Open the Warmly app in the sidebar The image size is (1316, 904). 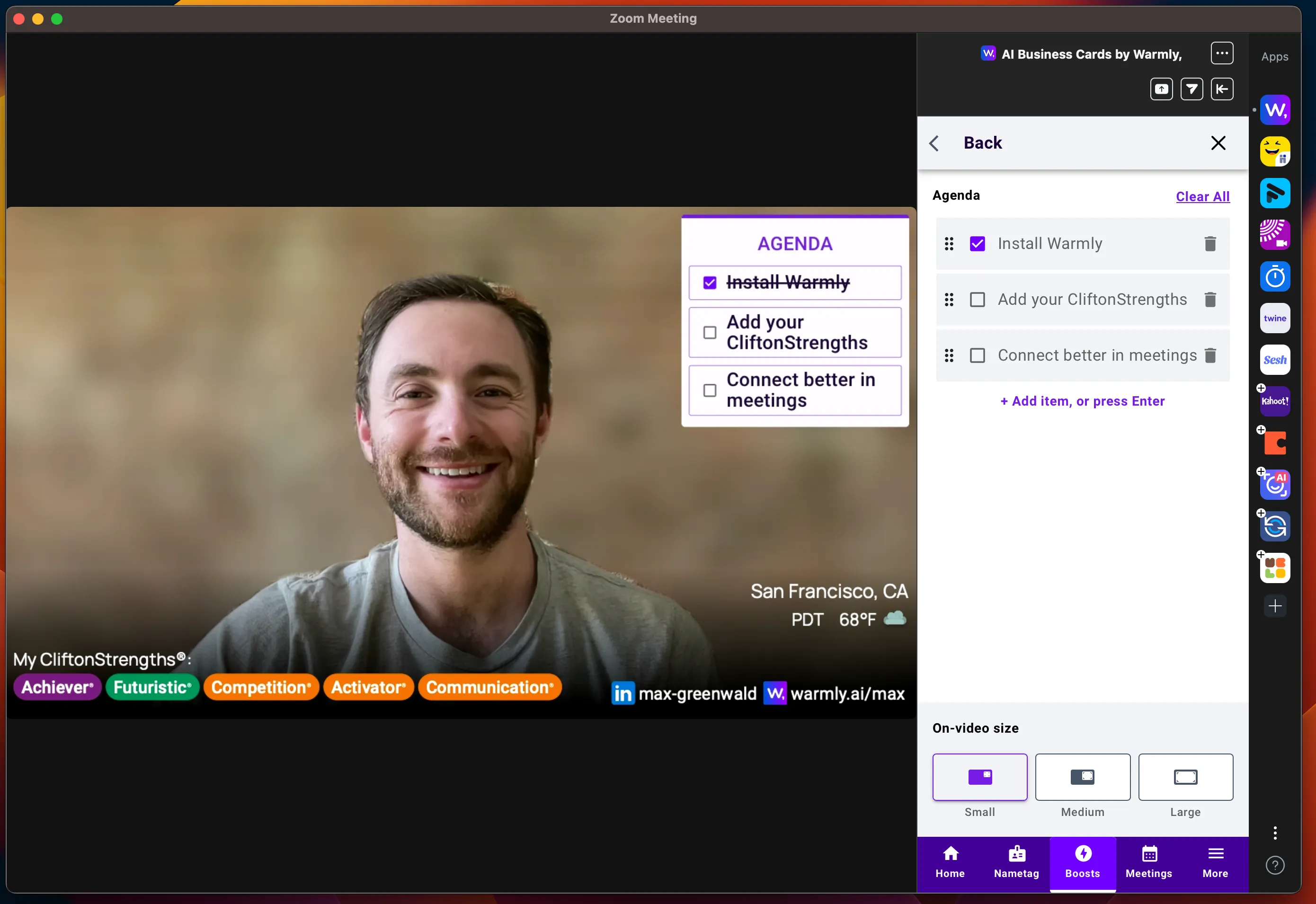pos(1275,110)
